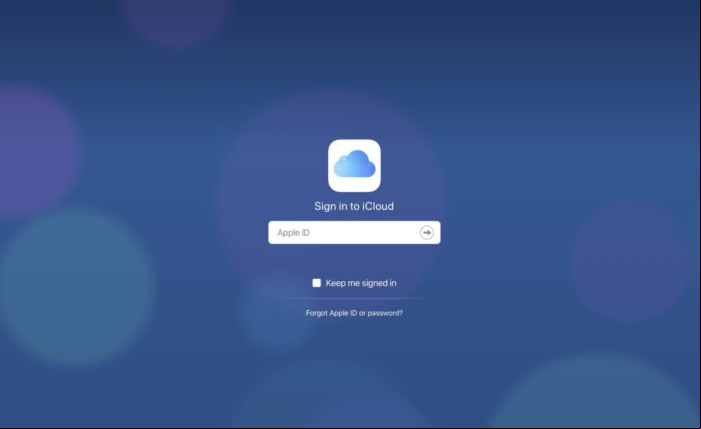Click the Keep me signed in label
The image size is (701, 429).
point(361,283)
